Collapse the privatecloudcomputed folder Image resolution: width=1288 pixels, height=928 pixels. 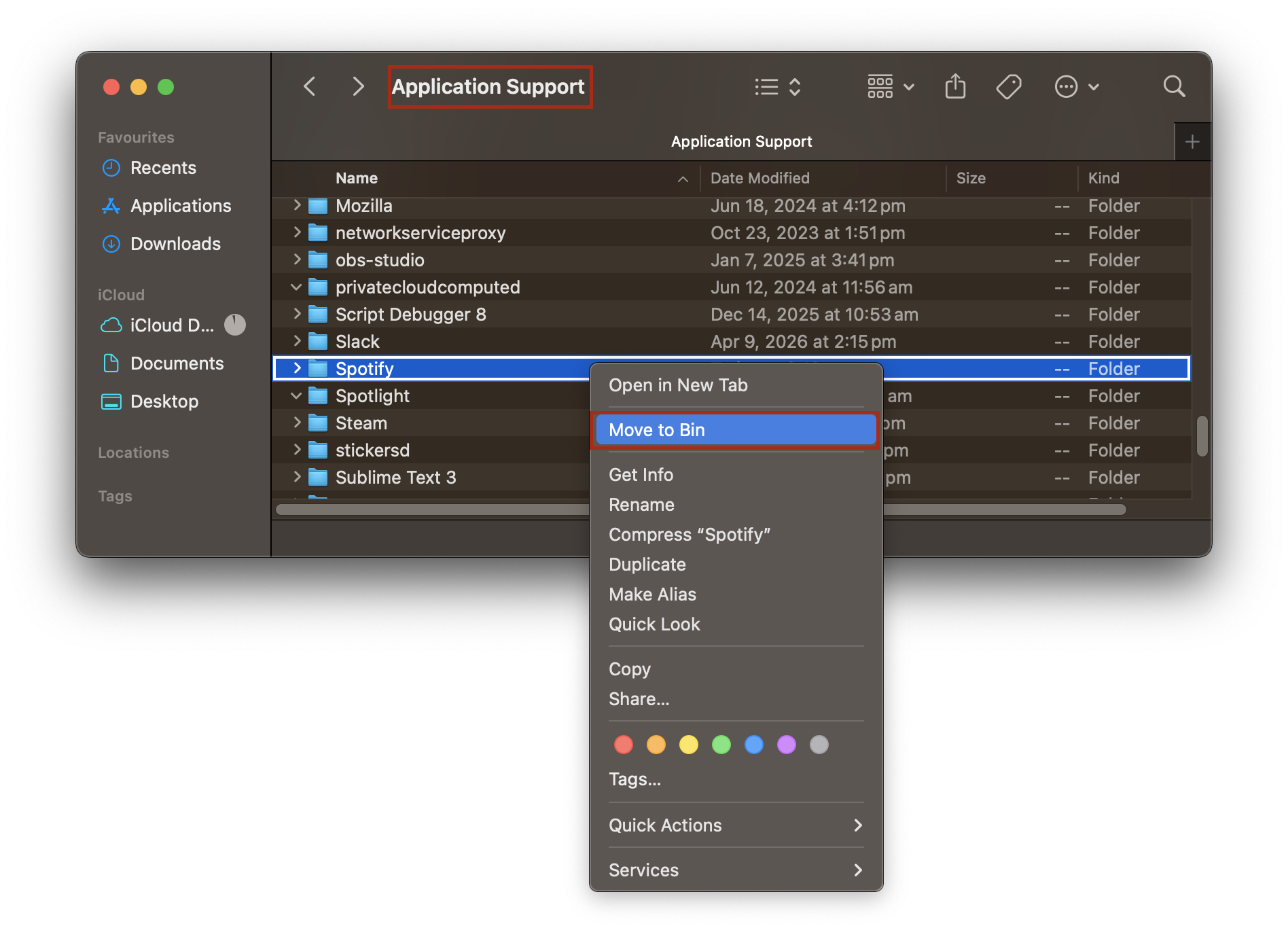click(297, 287)
